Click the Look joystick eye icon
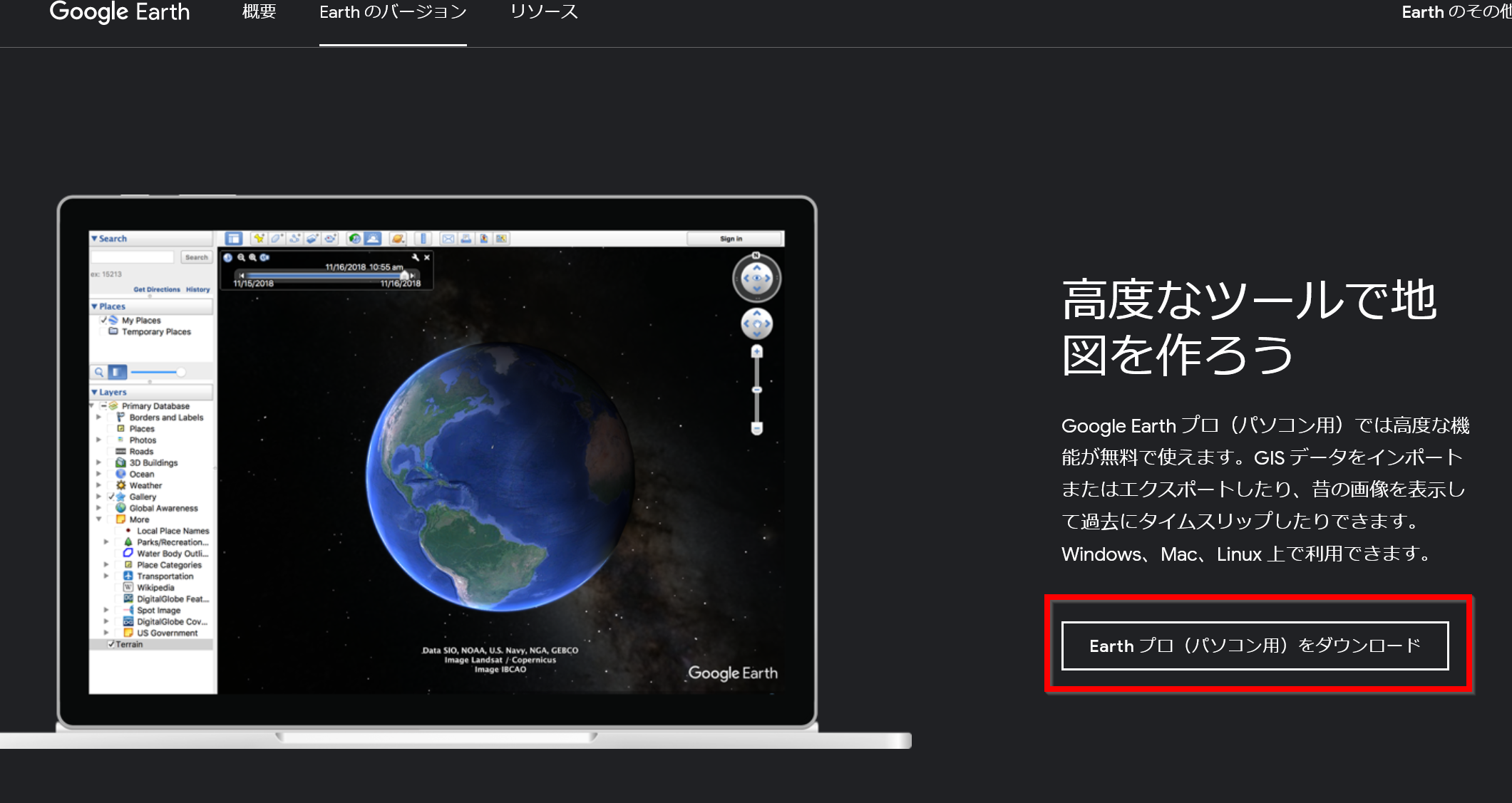Image resolution: width=1512 pixels, height=803 pixels. (757, 278)
